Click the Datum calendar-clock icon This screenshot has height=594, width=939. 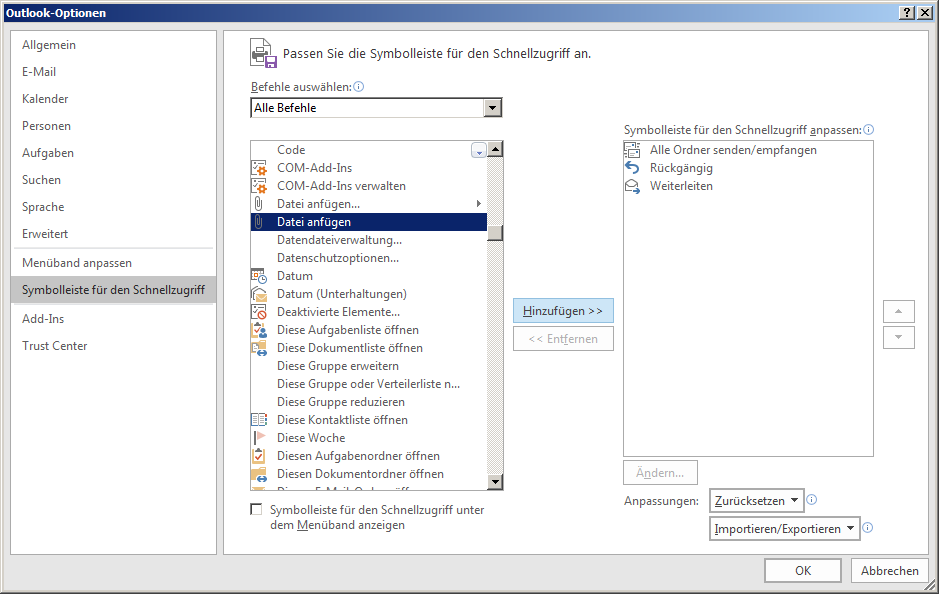(259, 276)
